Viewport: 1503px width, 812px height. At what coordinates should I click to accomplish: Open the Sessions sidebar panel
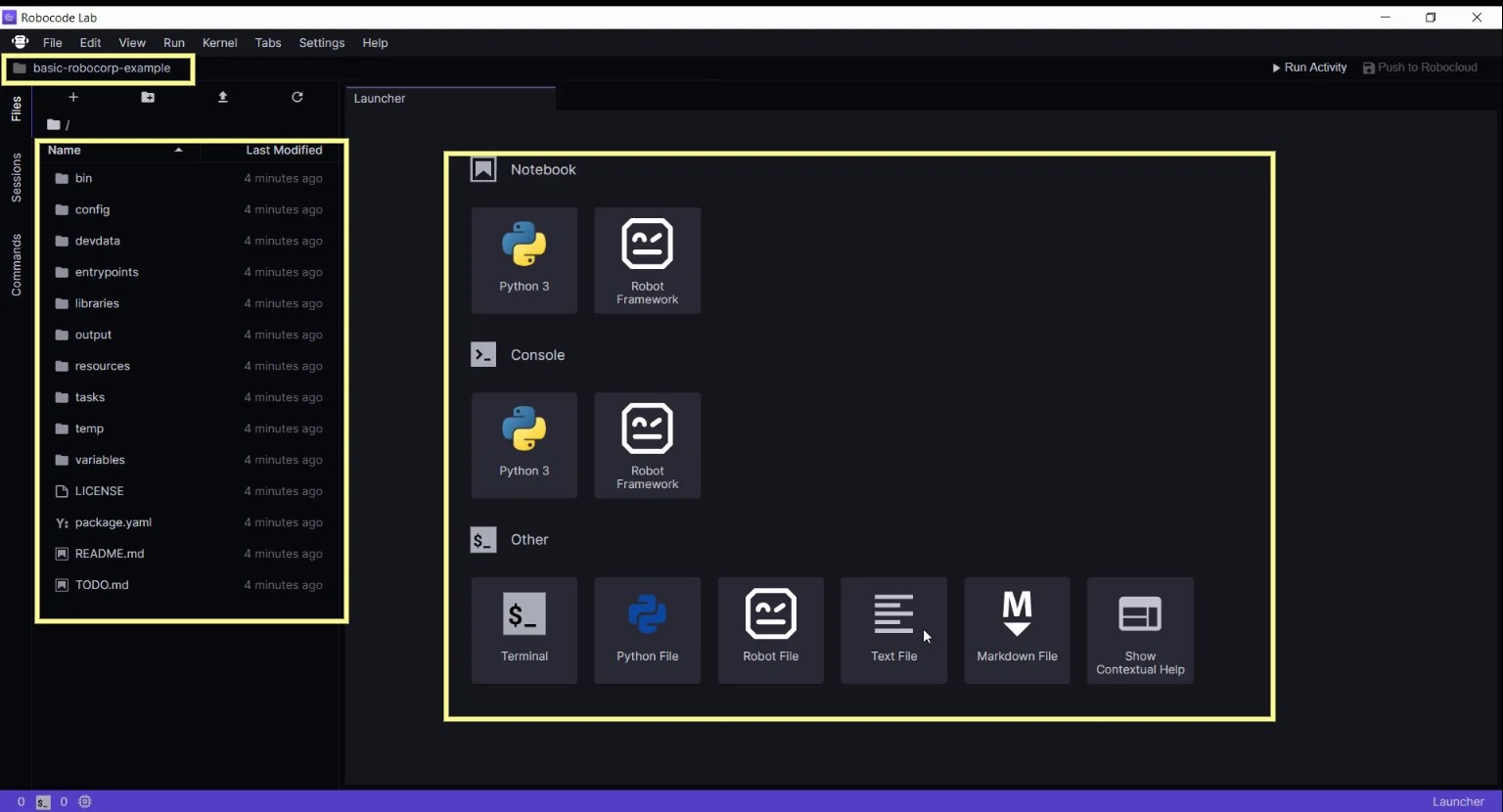(16, 178)
